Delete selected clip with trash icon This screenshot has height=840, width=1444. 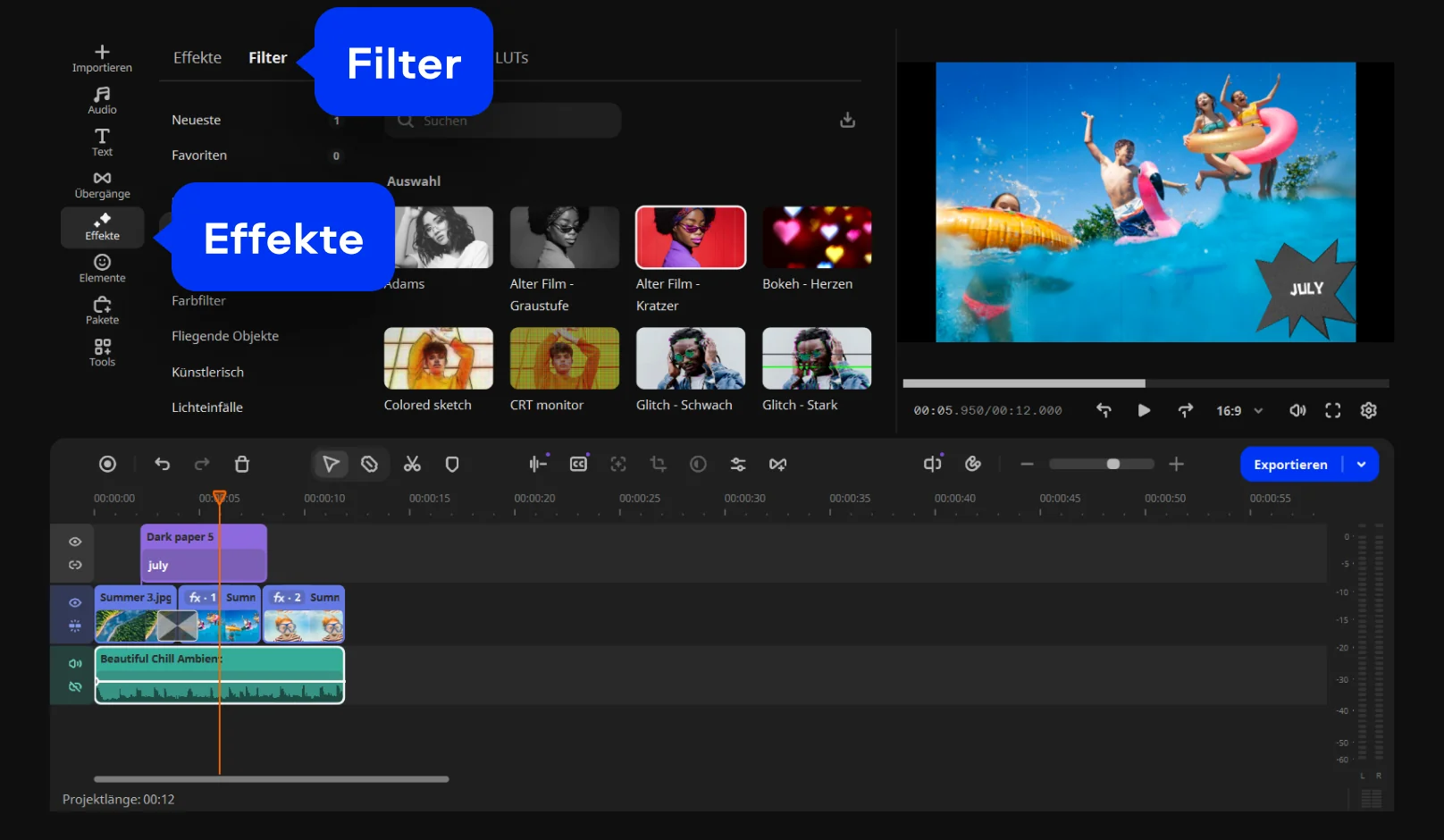click(x=242, y=464)
